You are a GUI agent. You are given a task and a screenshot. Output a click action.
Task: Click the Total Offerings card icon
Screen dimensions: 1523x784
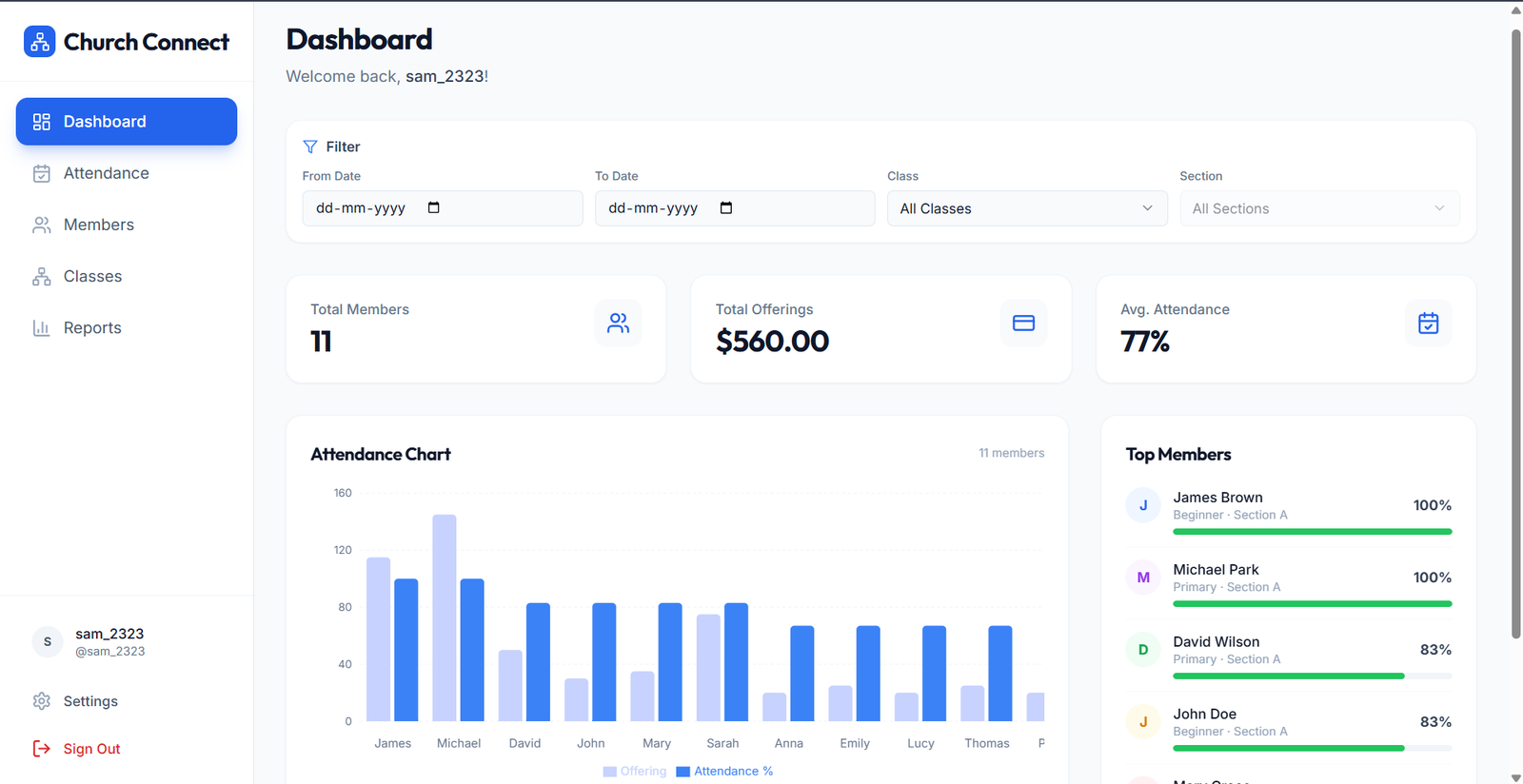[x=1023, y=323]
